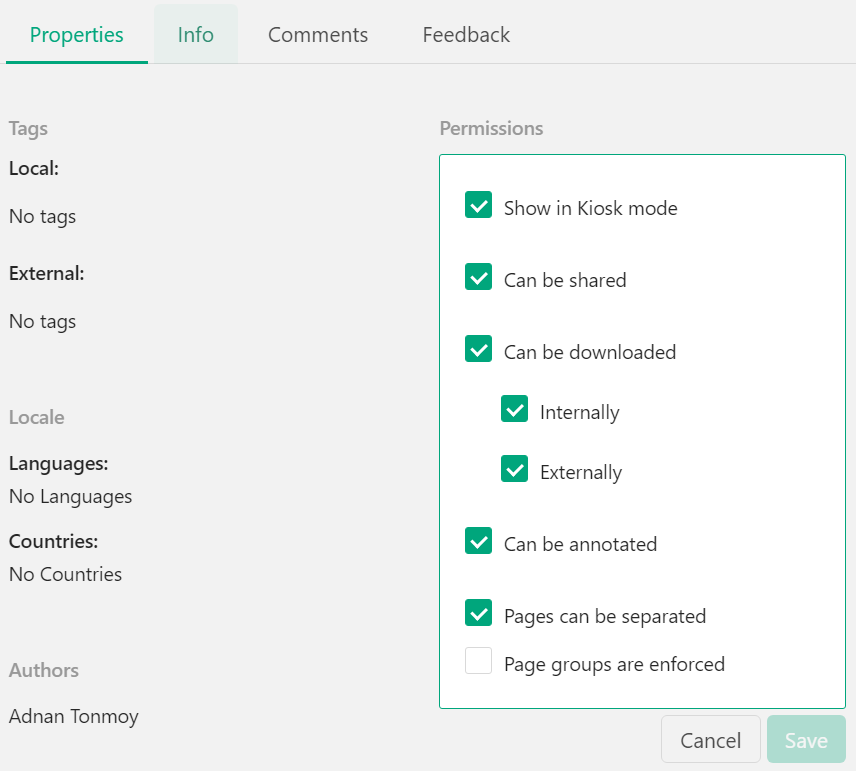Disable the "Externally" download option
Image resolution: width=856 pixels, height=771 pixels.
514,468
